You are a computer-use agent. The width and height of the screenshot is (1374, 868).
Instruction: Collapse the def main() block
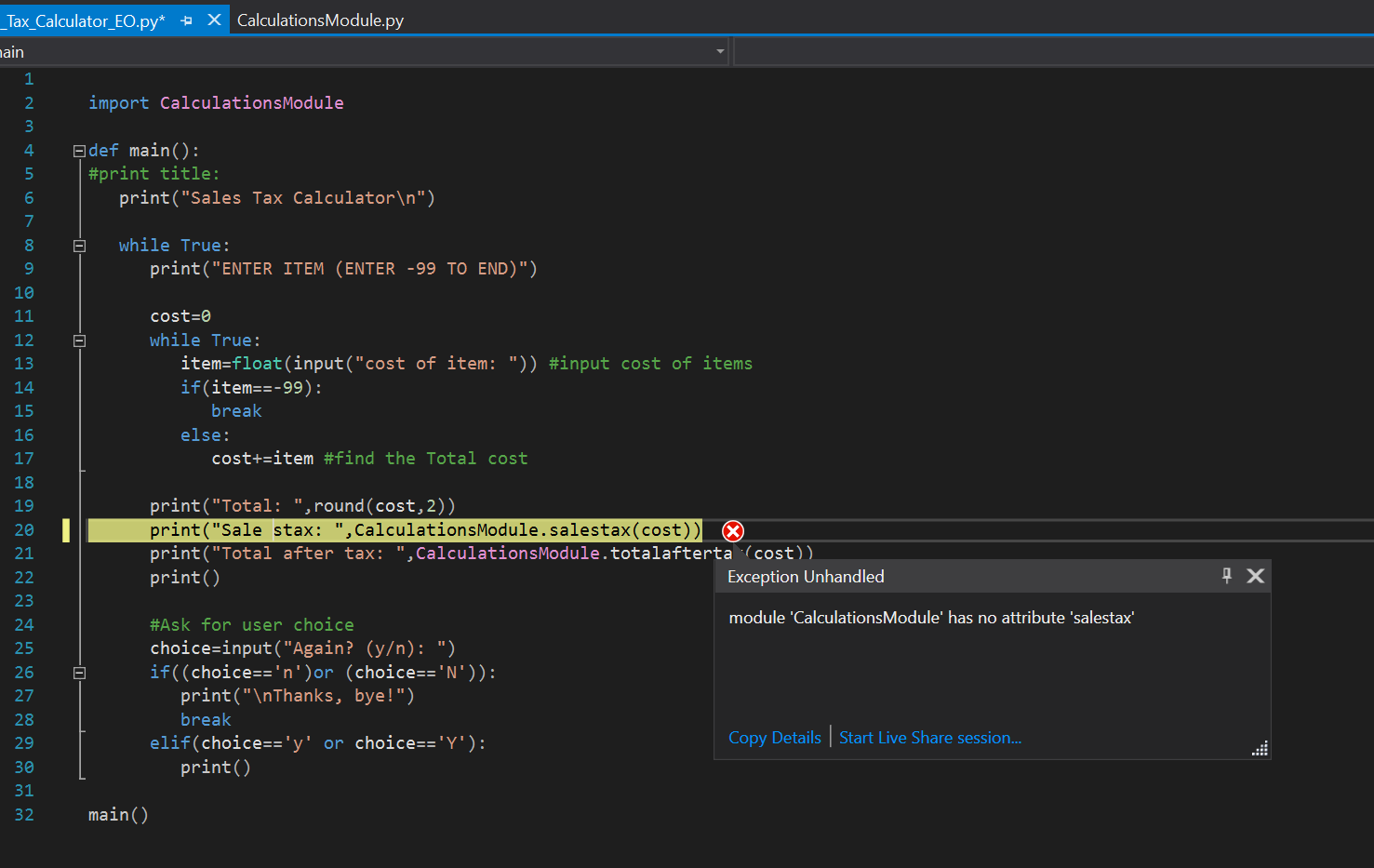[79, 151]
